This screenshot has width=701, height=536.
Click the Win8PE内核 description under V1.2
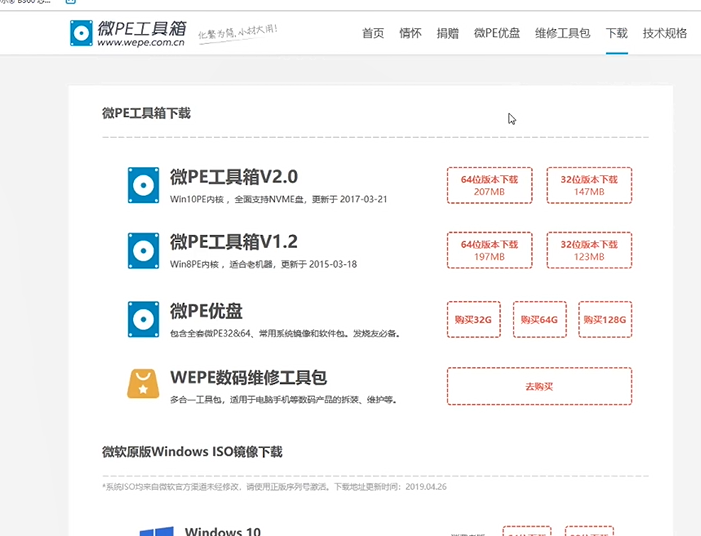tap(263, 264)
